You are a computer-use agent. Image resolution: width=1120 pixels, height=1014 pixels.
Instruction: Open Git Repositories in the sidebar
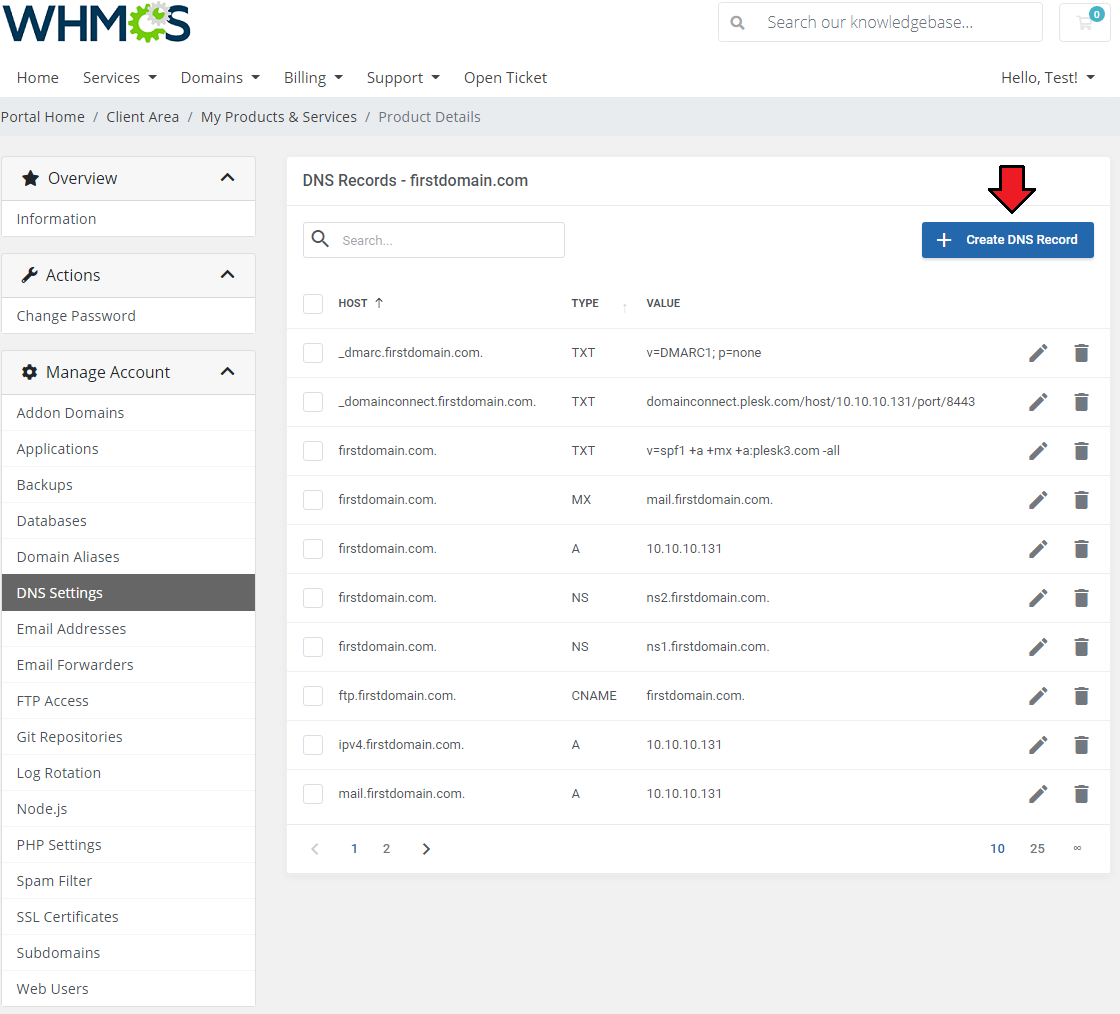click(129, 737)
